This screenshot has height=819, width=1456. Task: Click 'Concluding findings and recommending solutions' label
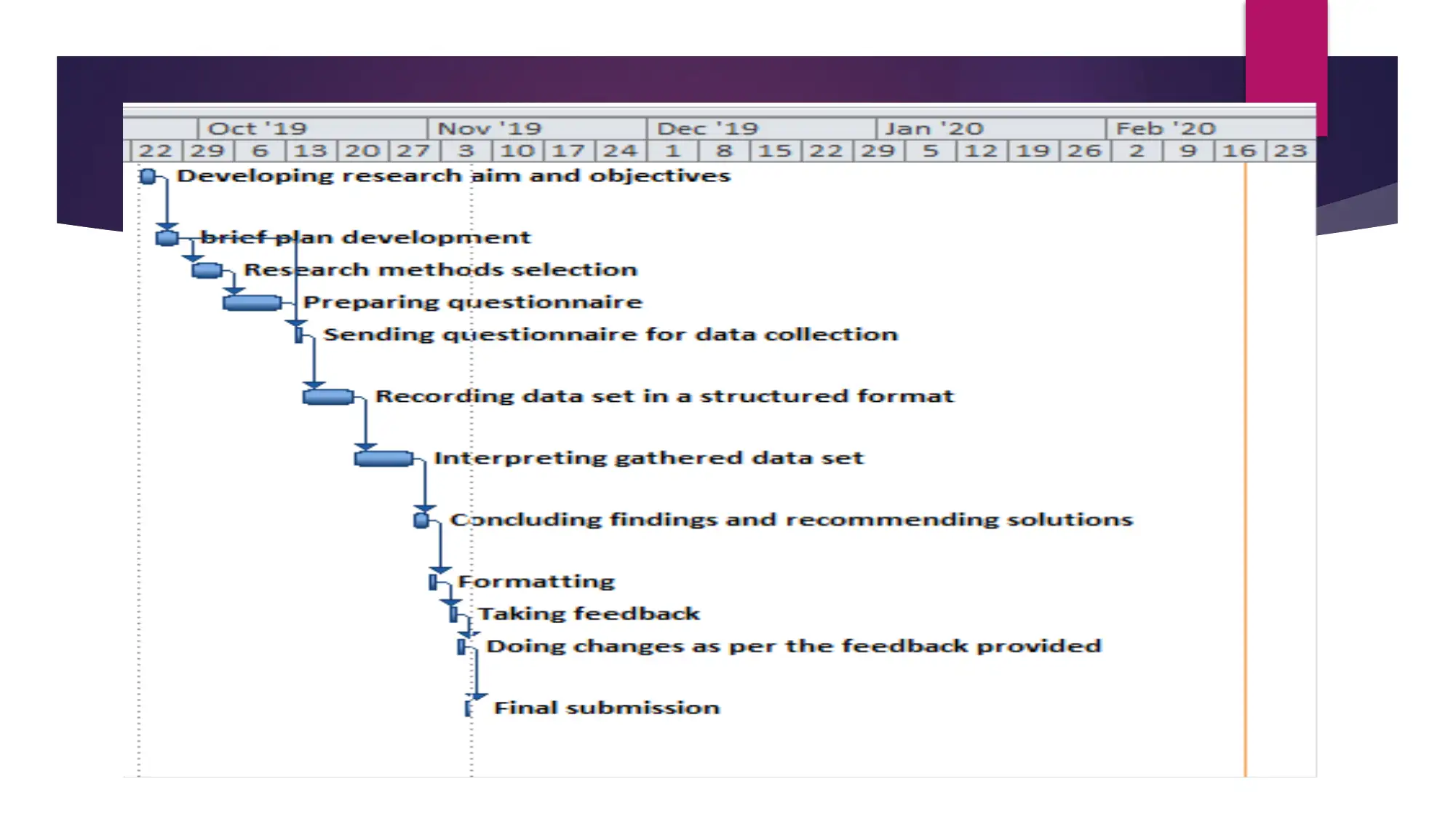click(x=792, y=520)
